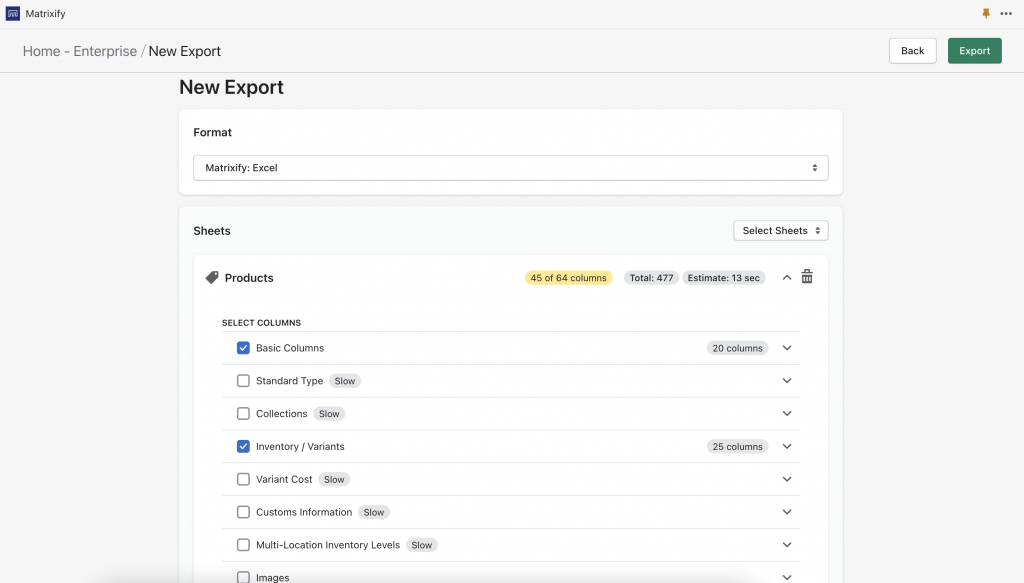The width and height of the screenshot is (1024, 583).
Task: Delete the Products sheet via trash icon
Action: pyautogui.click(x=807, y=277)
